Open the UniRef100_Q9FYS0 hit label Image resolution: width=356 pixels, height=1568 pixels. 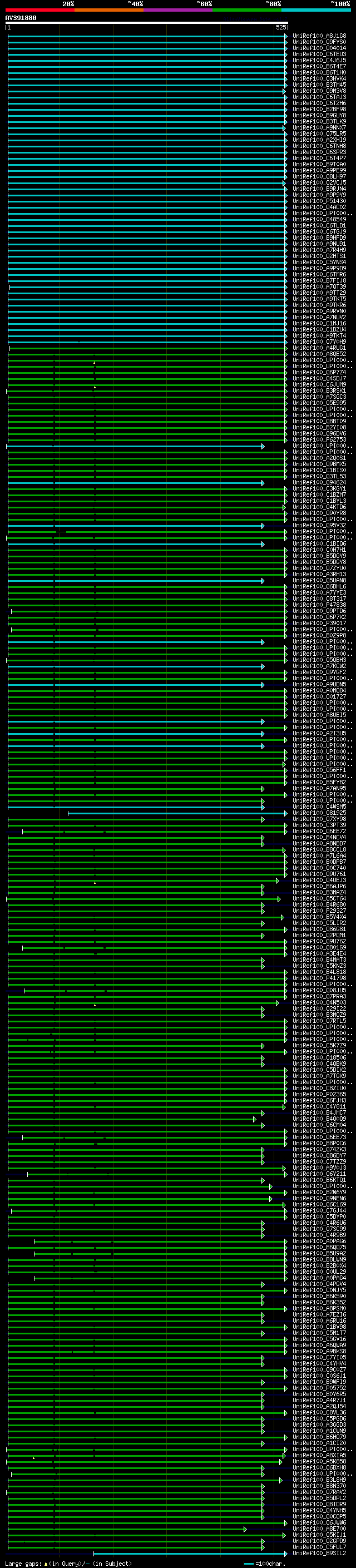(x=319, y=42)
